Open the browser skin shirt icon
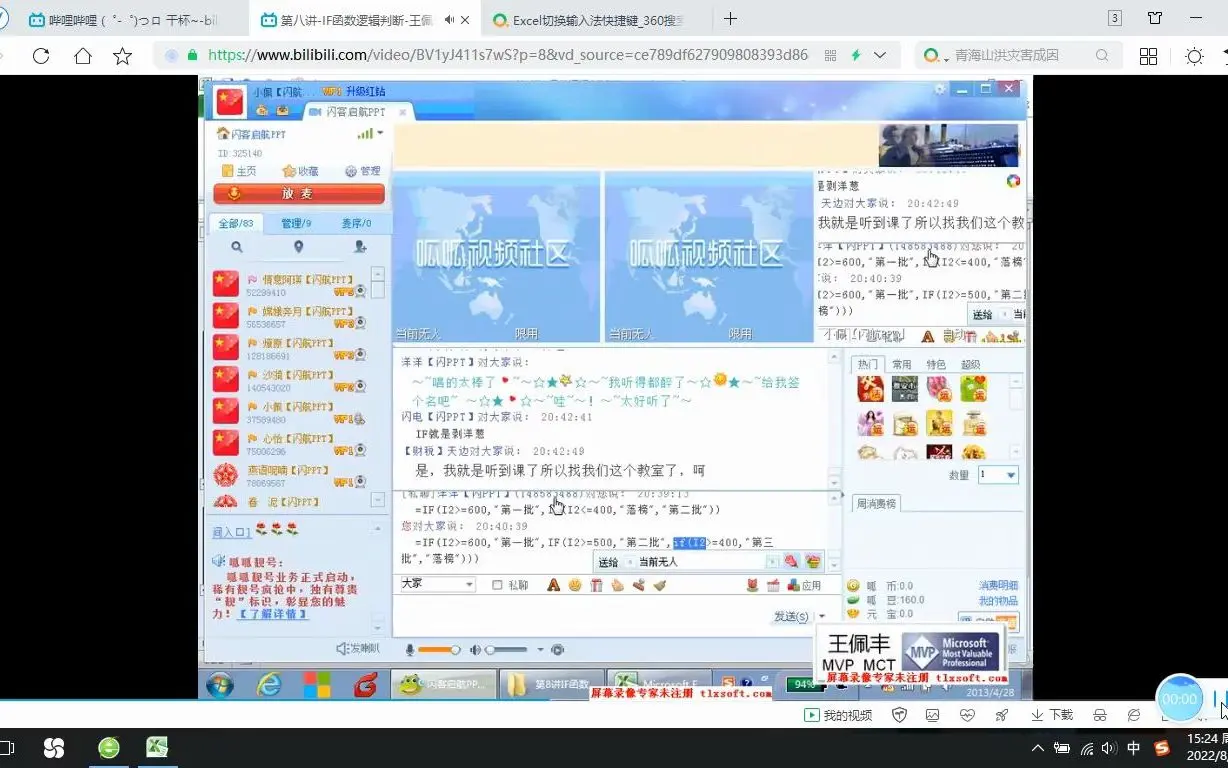This screenshot has width=1228, height=768. coord(1155,18)
